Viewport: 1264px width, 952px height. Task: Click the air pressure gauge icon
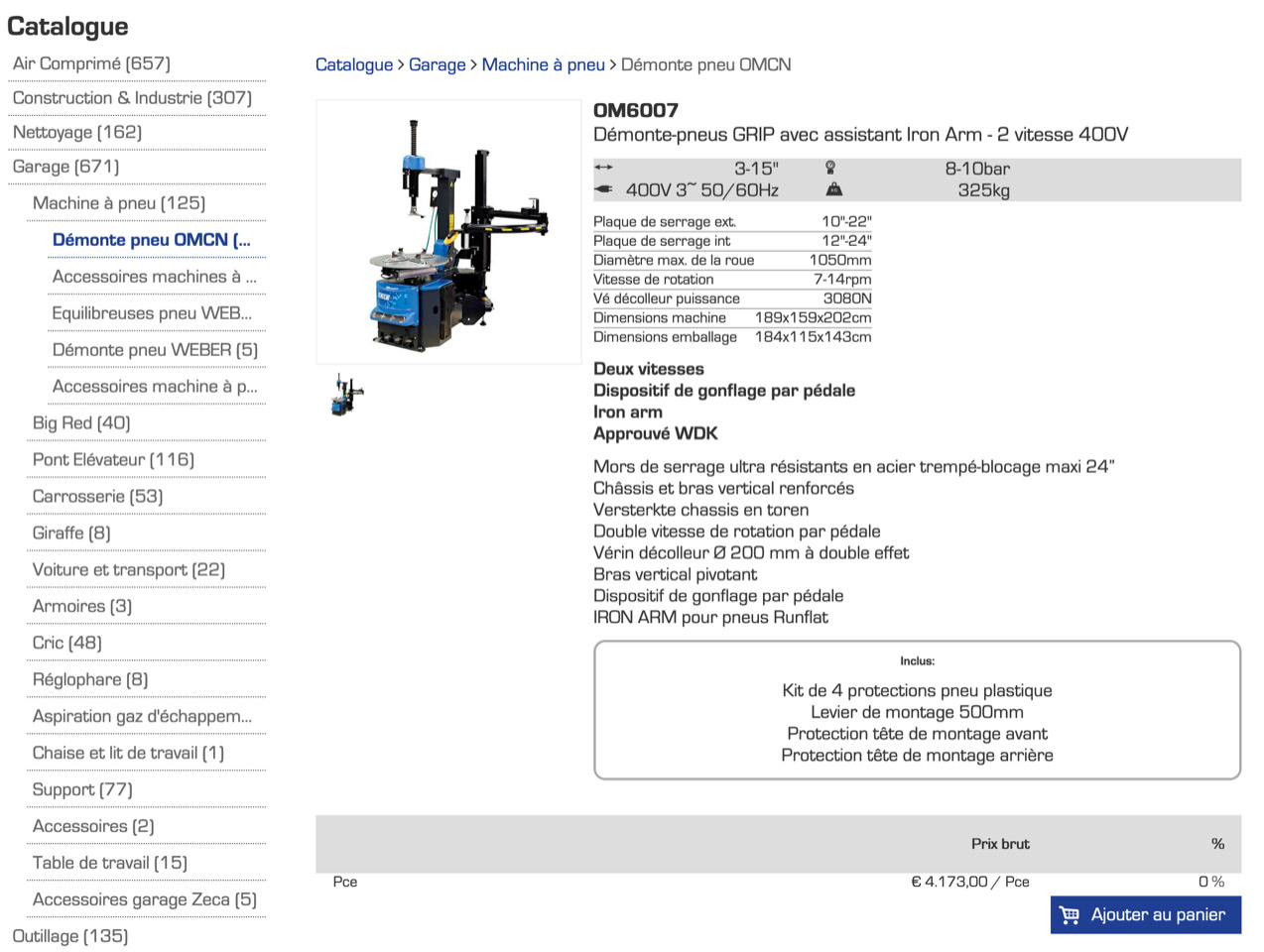pos(830,168)
